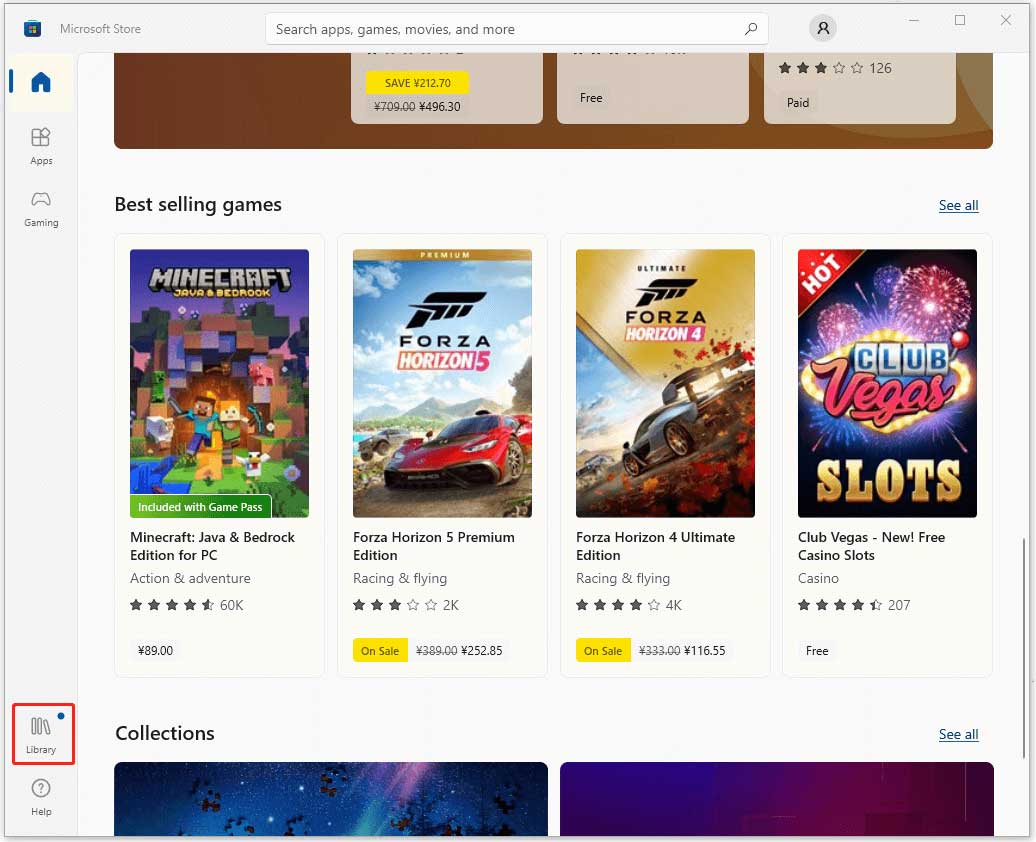
Task: Click the Action & adventure category text
Action: pyautogui.click(x=190, y=578)
